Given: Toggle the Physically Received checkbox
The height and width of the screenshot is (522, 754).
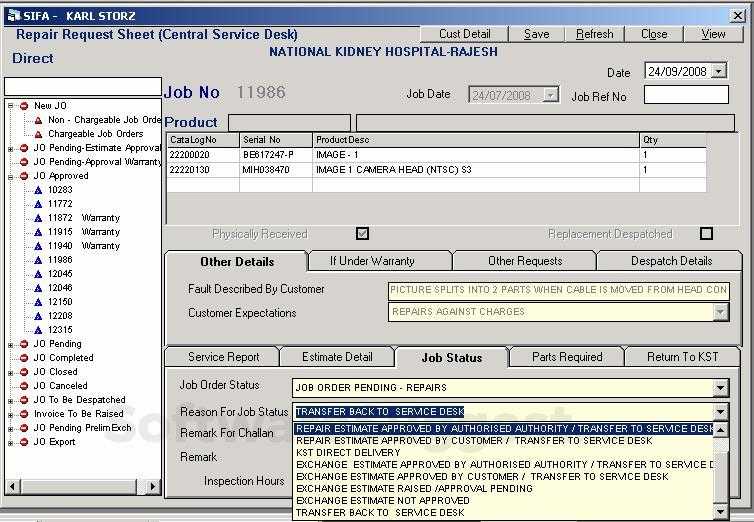Looking at the screenshot, I should (363, 234).
